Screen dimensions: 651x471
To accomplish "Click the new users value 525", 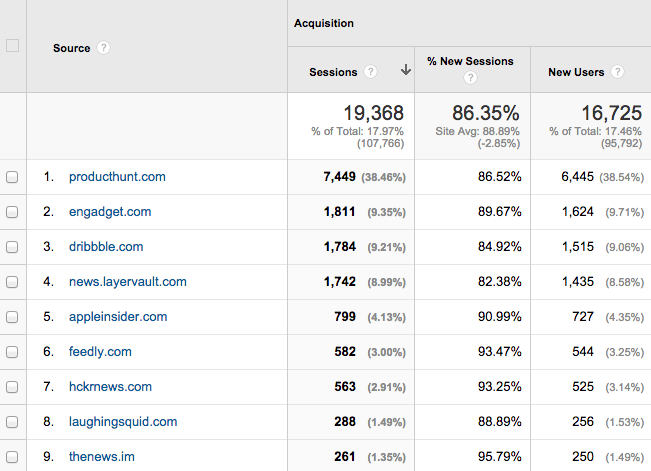I will [583, 386].
